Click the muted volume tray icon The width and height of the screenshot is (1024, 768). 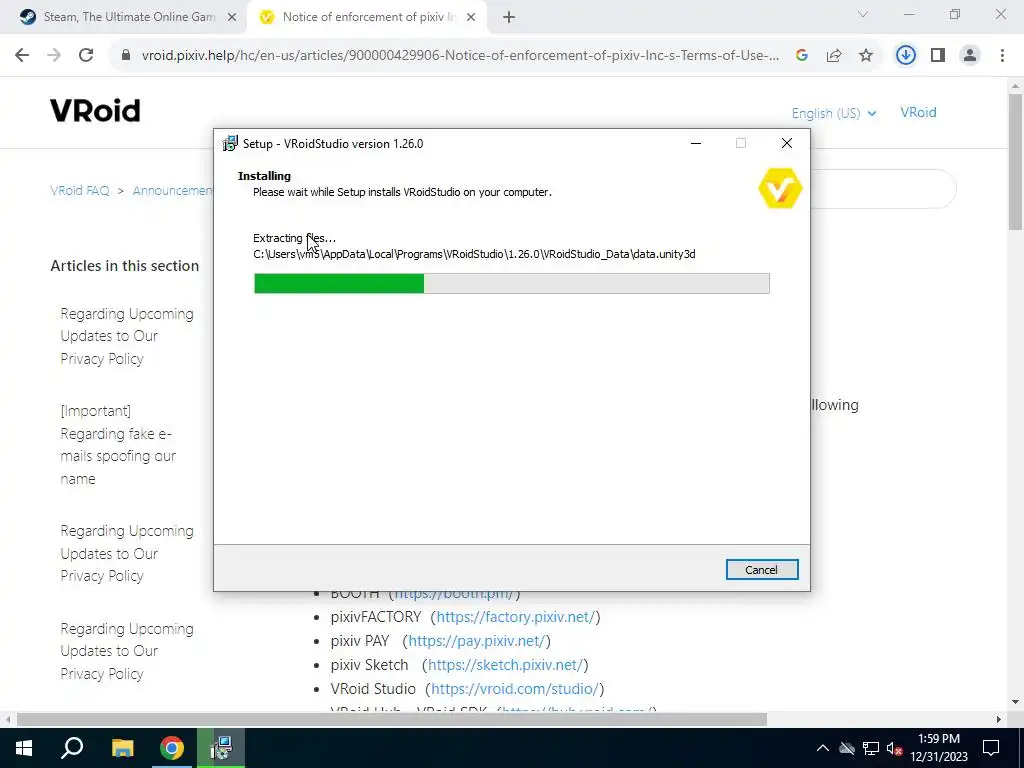point(895,748)
